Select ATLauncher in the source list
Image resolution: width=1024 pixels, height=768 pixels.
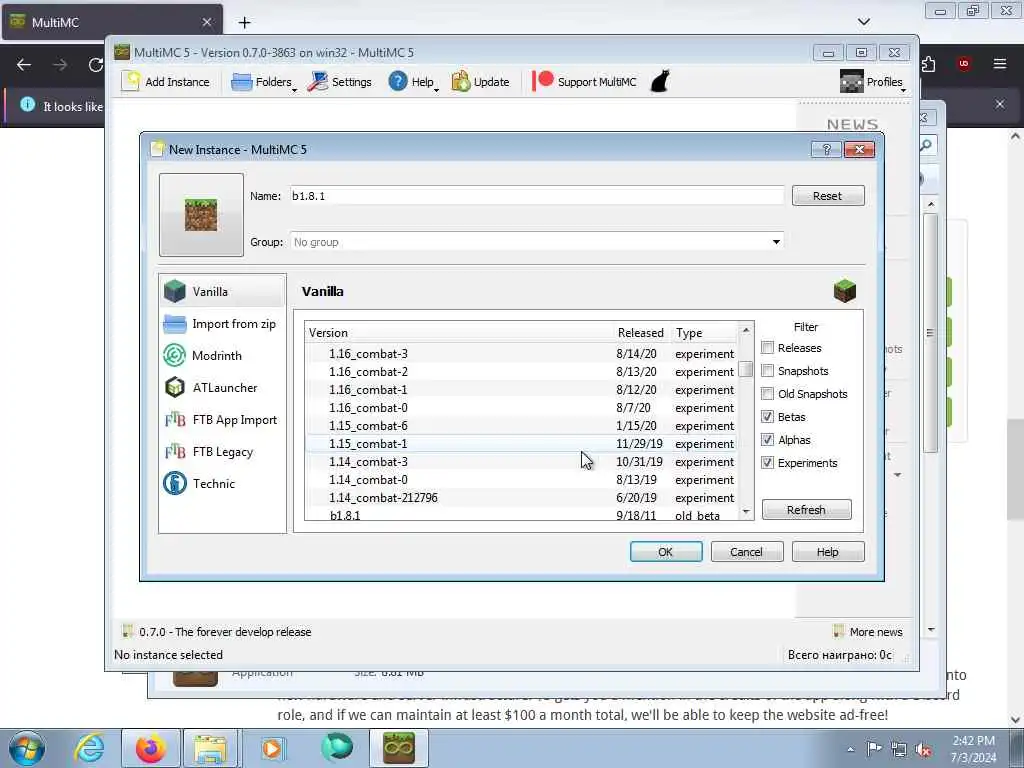[222, 387]
